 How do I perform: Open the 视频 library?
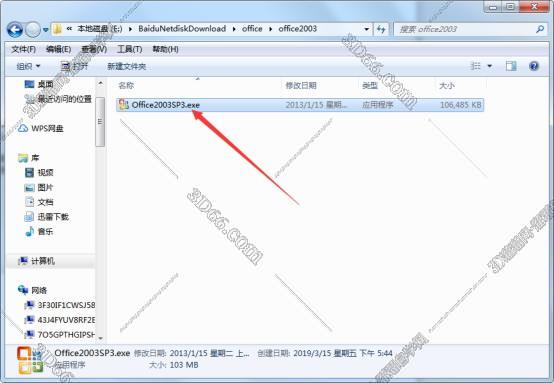pos(45,172)
